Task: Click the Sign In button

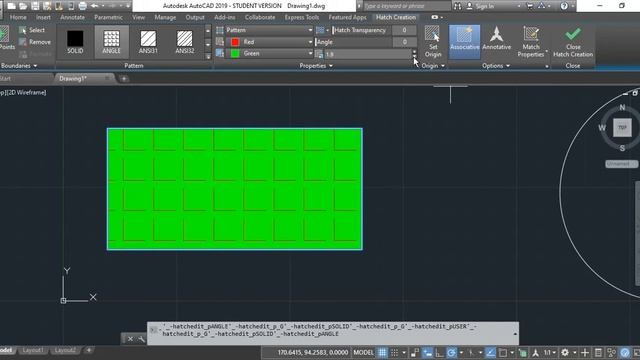Action: click(x=480, y=6)
